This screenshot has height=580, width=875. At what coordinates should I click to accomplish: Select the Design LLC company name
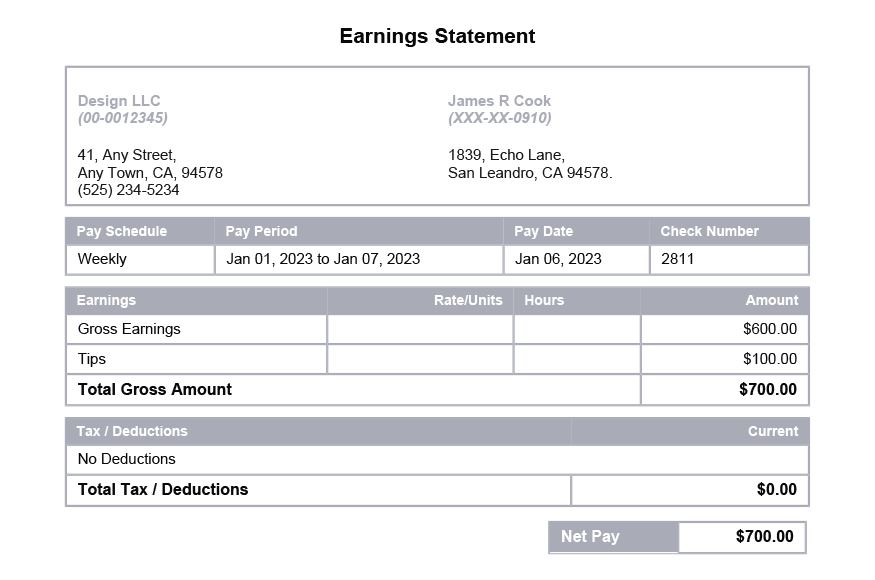[x=119, y=101]
